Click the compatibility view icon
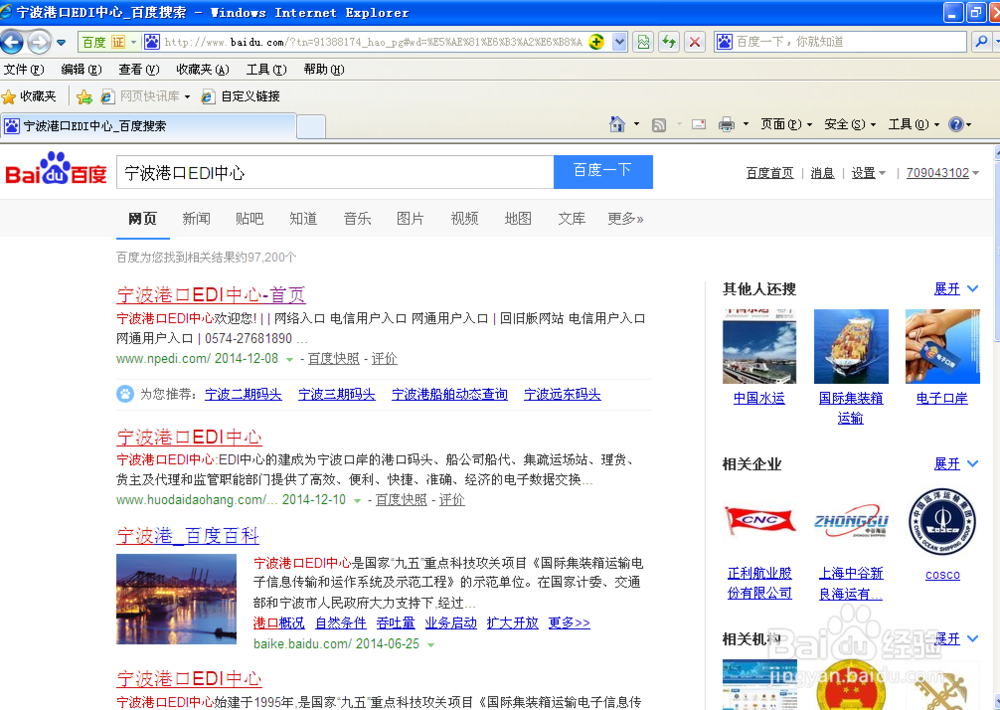The image size is (1000, 710). (643, 42)
